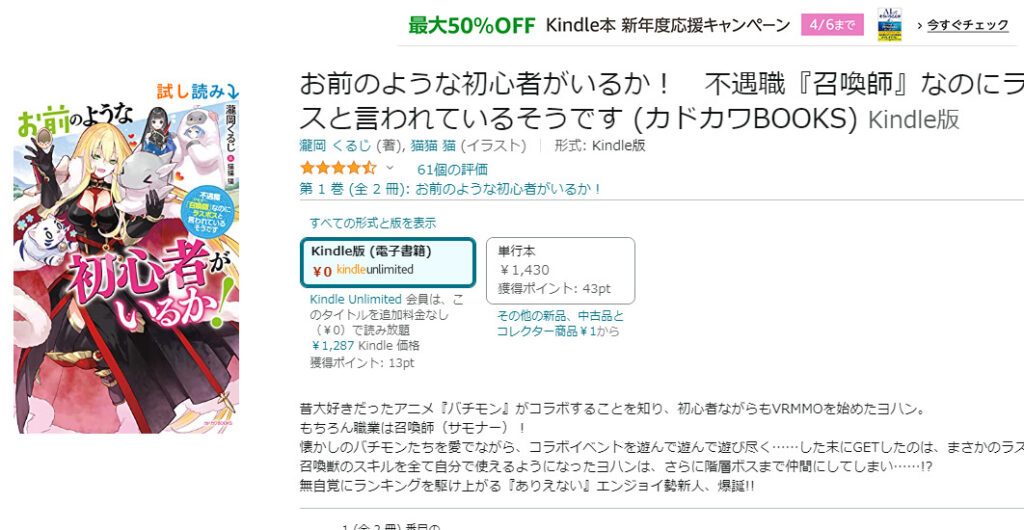The width and height of the screenshot is (1024, 530).
Task: Click the 今すぐチェック link
Action: [966, 25]
